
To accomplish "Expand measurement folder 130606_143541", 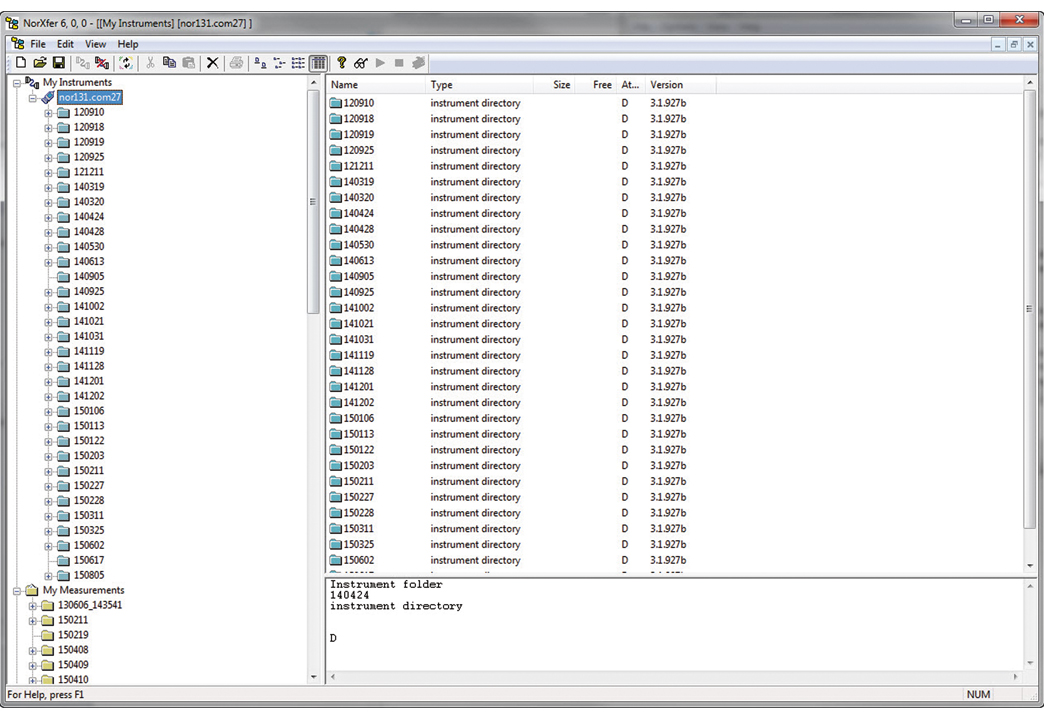I will 32,606.
